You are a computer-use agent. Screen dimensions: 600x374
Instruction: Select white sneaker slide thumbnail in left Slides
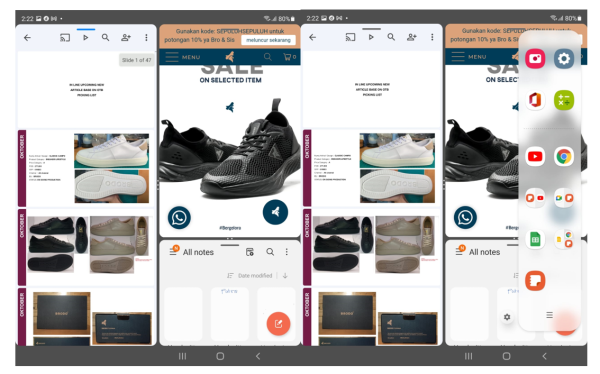click(86, 168)
